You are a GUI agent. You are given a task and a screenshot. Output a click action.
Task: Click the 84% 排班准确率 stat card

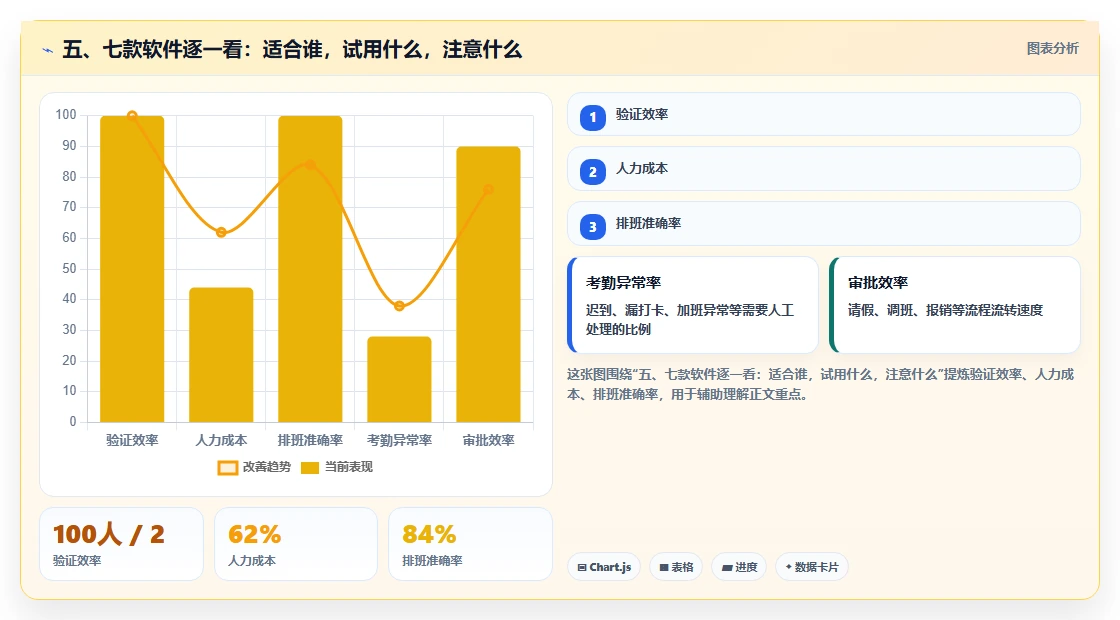point(471,544)
